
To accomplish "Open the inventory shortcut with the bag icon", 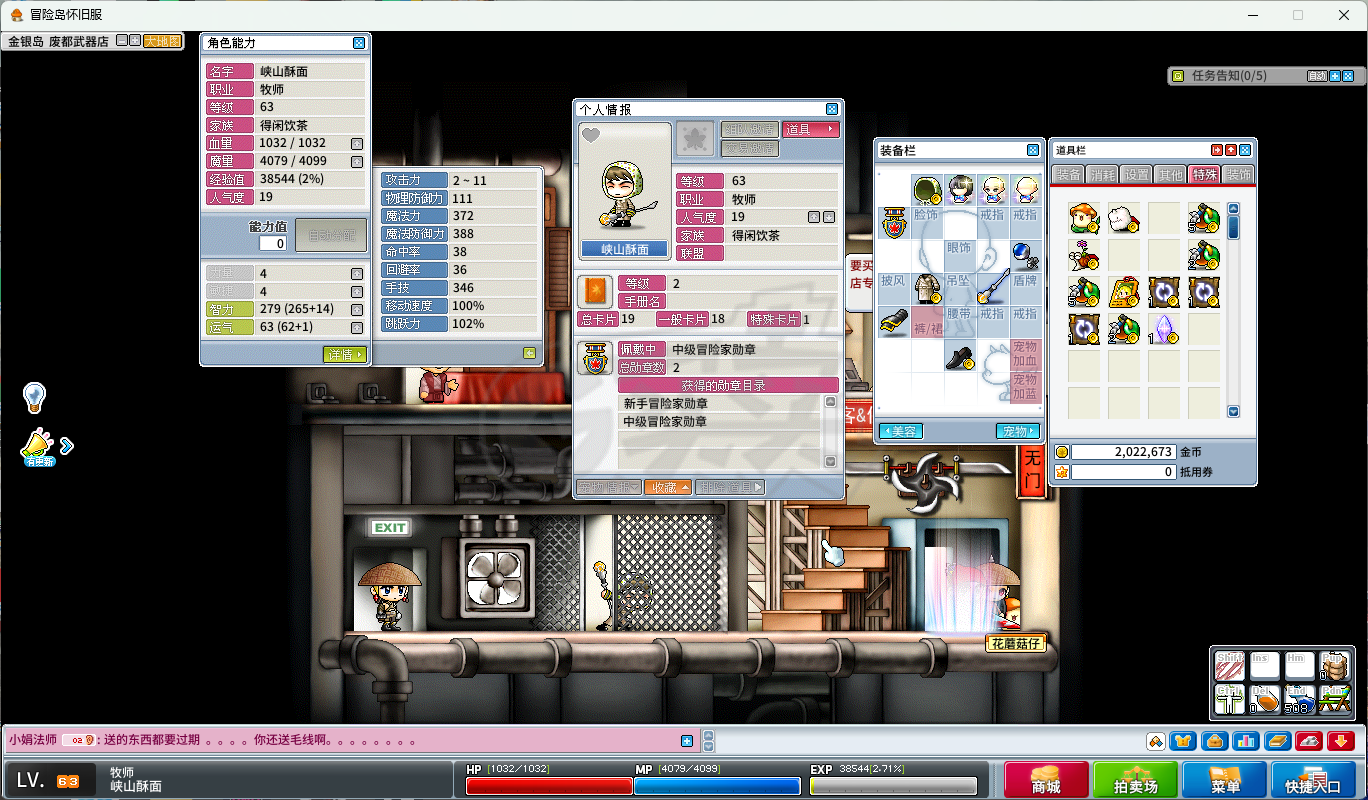I will pos(1215,741).
